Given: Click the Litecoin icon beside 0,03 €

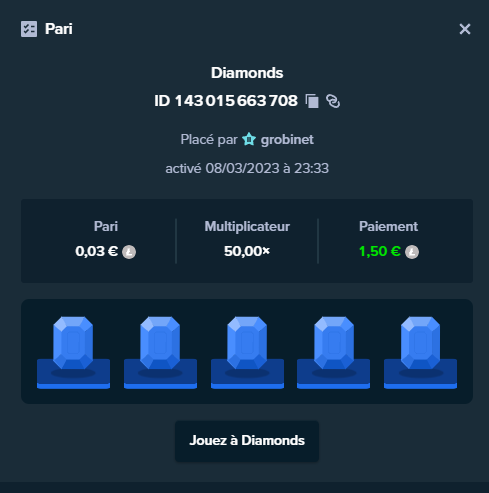Looking at the screenshot, I should tap(129, 252).
